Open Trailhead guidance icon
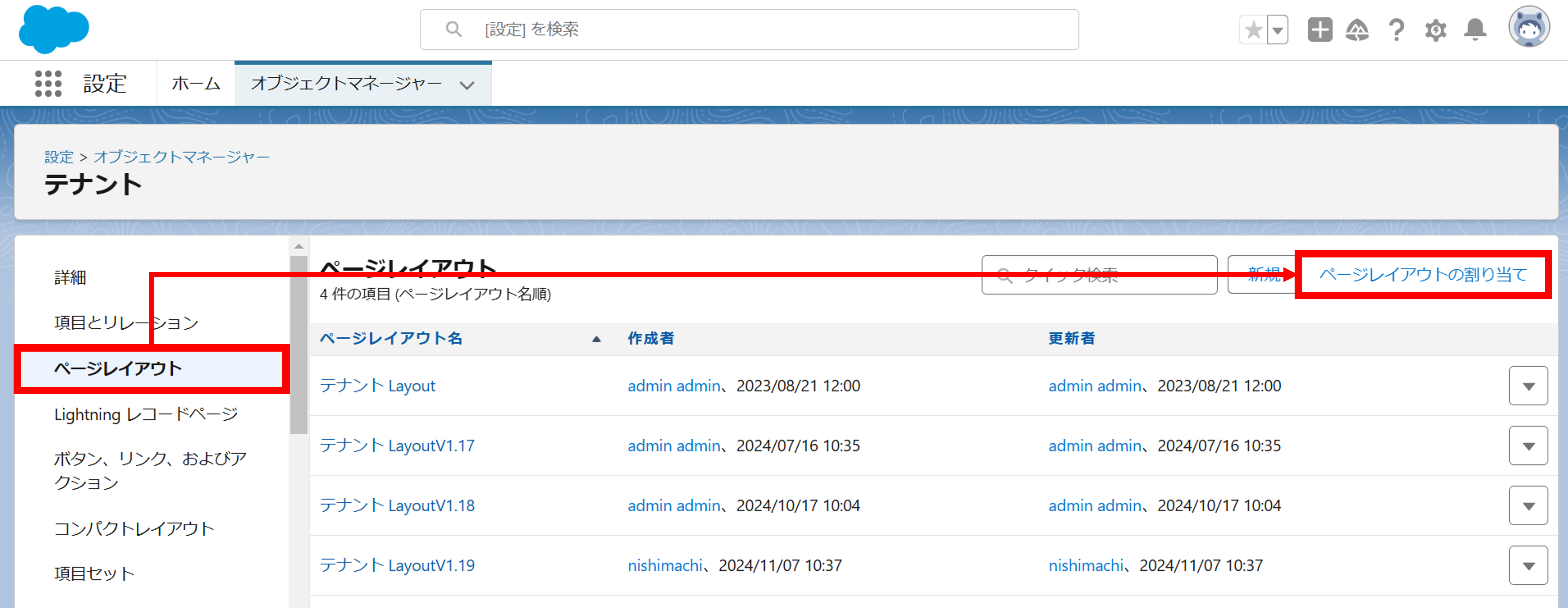Image resolution: width=1568 pixels, height=608 pixels. (1357, 30)
